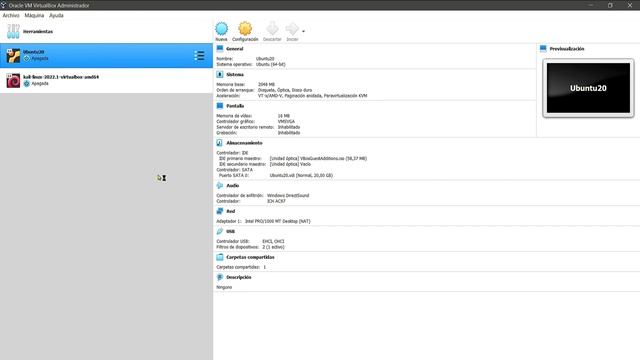Select the Herramientas tools entry
Viewport: 640px width, 360px height.
[x=106, y=31]
